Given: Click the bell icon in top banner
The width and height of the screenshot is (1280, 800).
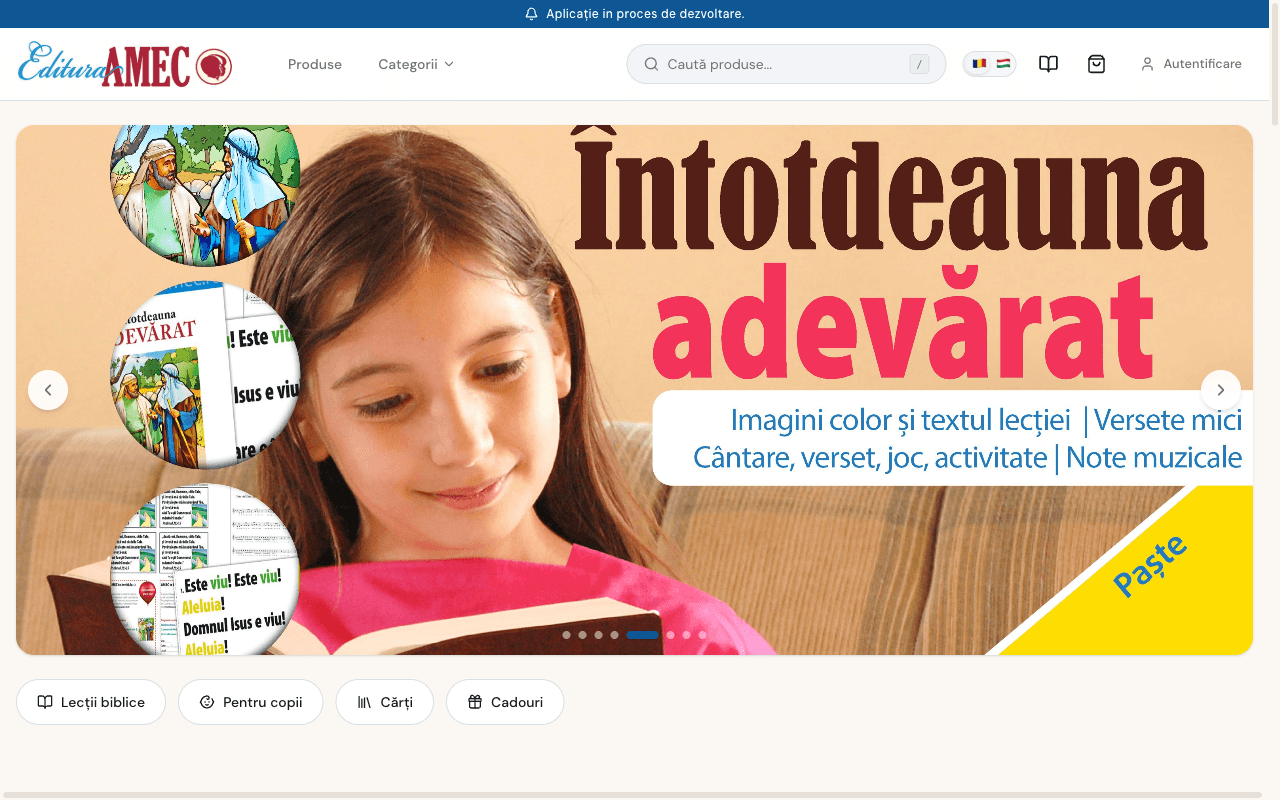Looking at the screenshot, I should pos(530,13).
